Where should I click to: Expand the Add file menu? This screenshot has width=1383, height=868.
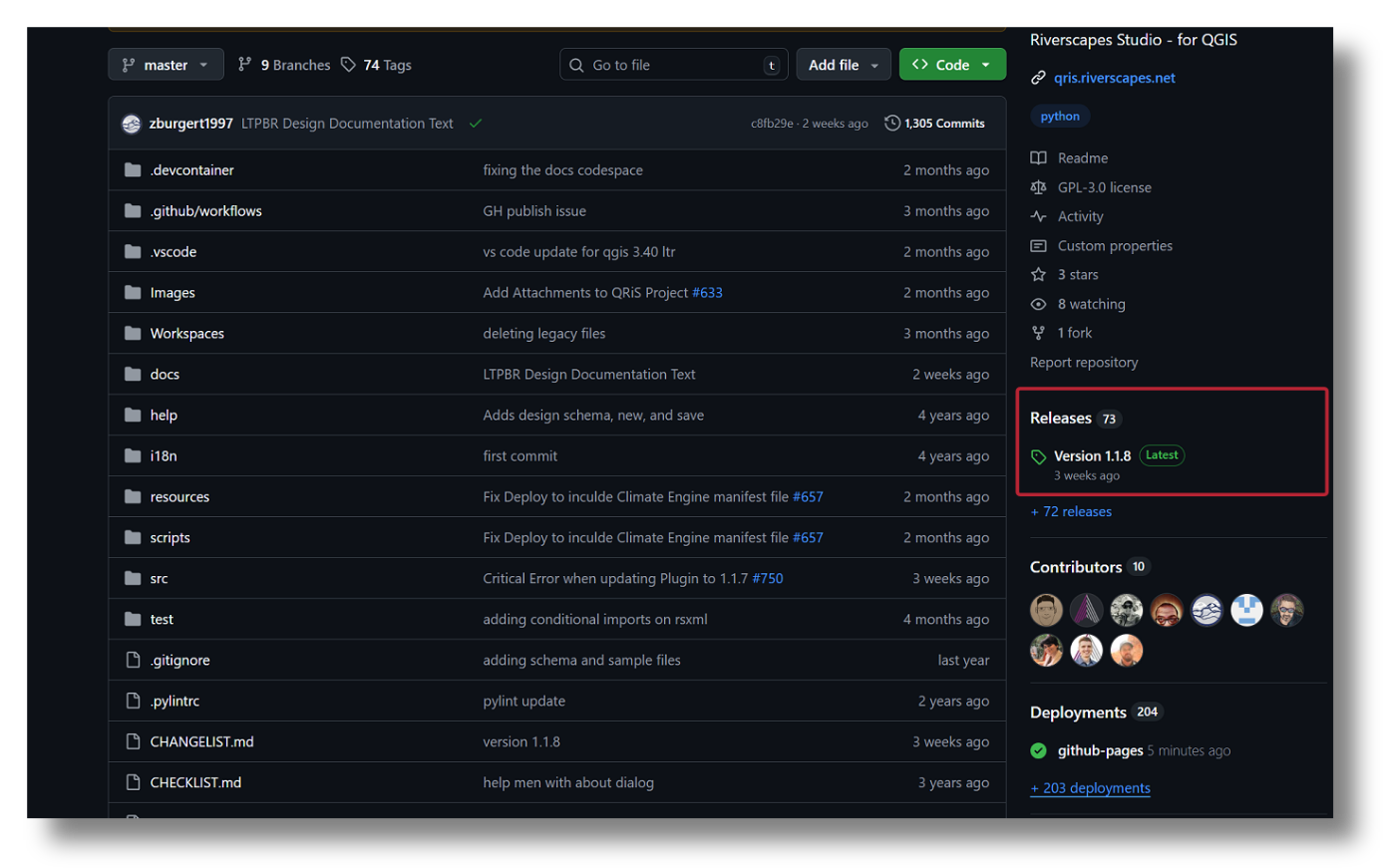pyautogui.click(x=843, y=65)
